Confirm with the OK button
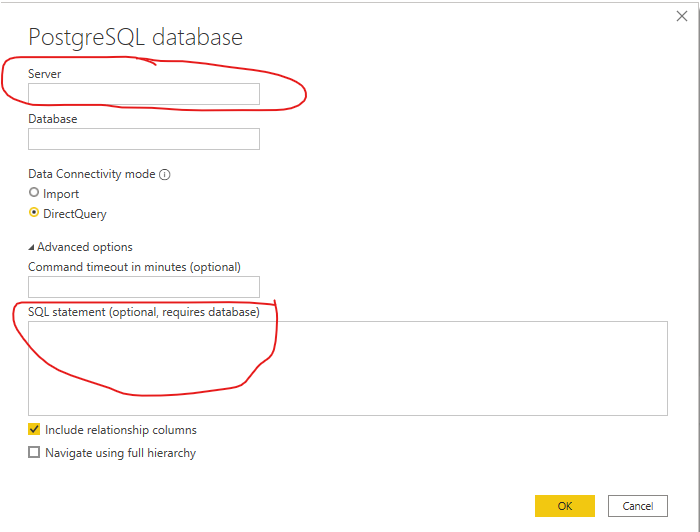The width and height of the screenshot is (700, 532). [565, 506]
